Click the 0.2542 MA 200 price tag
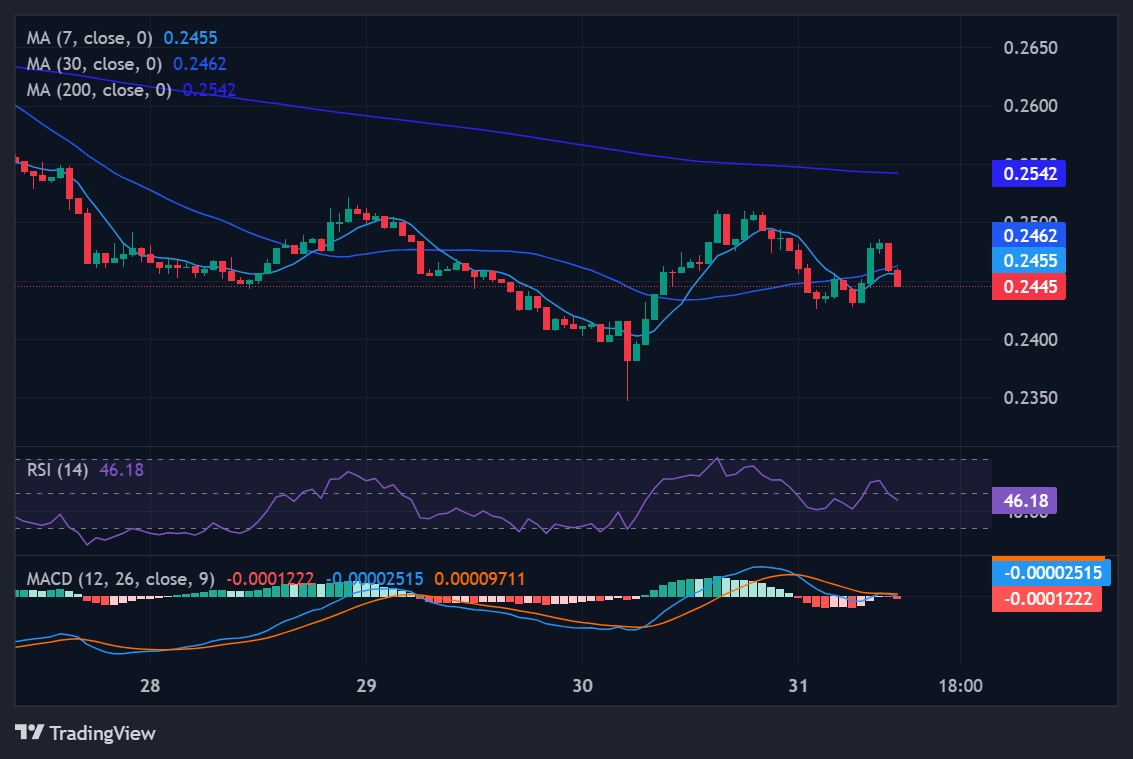Screen dimensions: 1133x759 coord(1028,173)
